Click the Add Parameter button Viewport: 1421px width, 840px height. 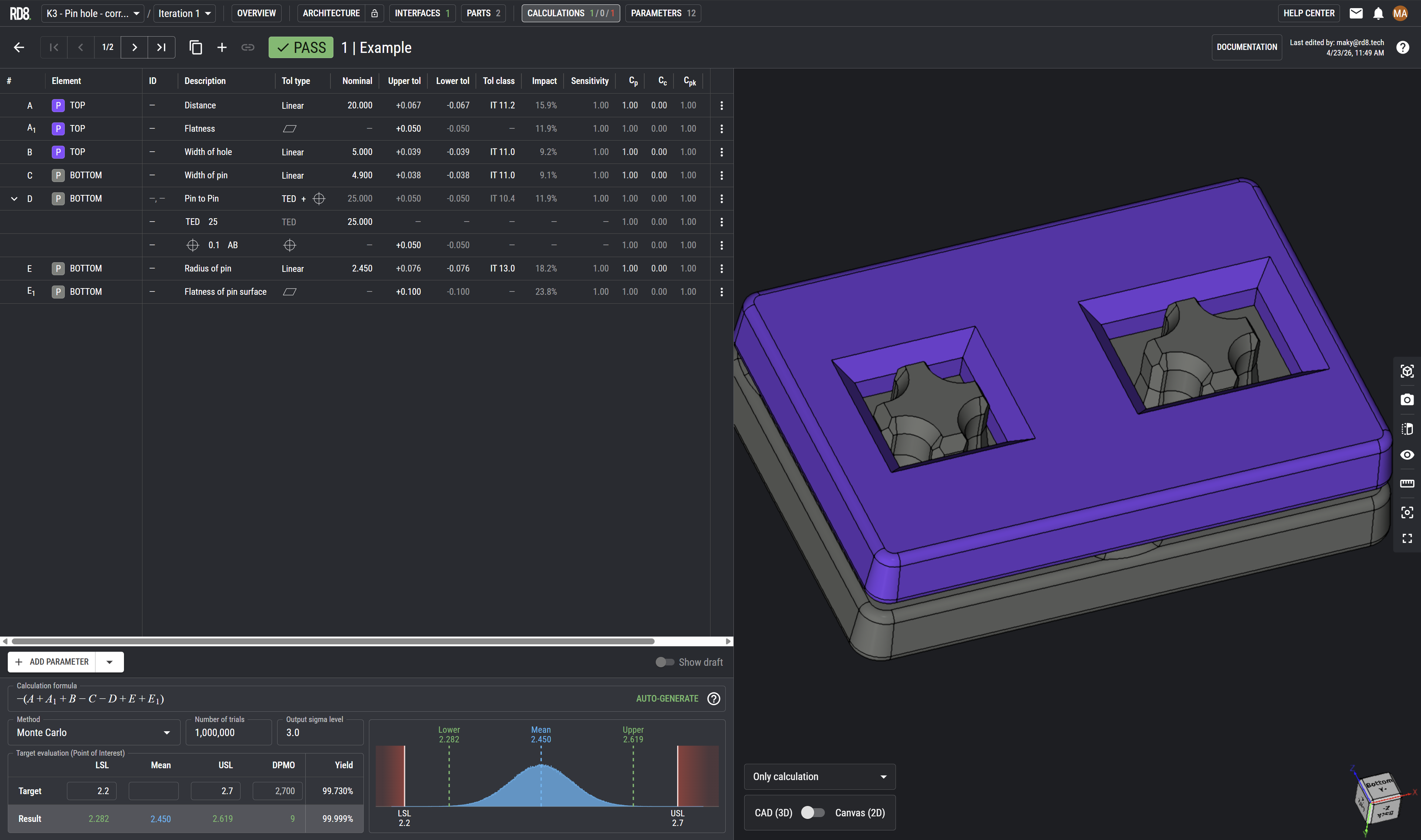(52, 662)
